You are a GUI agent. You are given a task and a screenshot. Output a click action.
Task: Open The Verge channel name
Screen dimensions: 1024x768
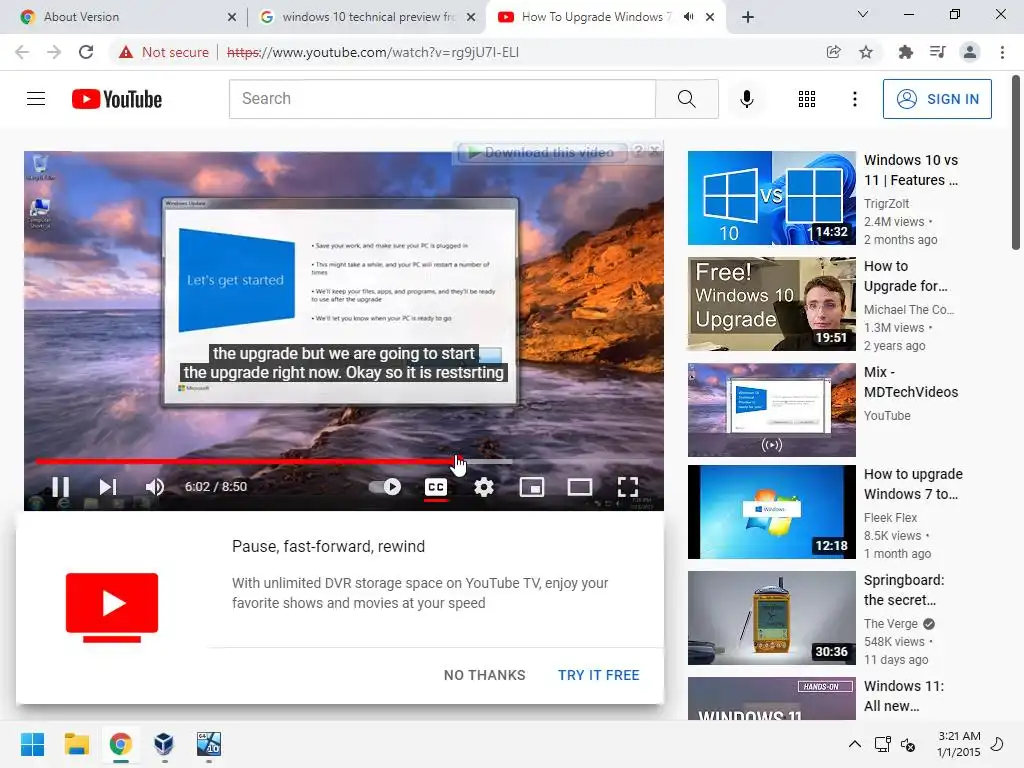pos(891,624)
